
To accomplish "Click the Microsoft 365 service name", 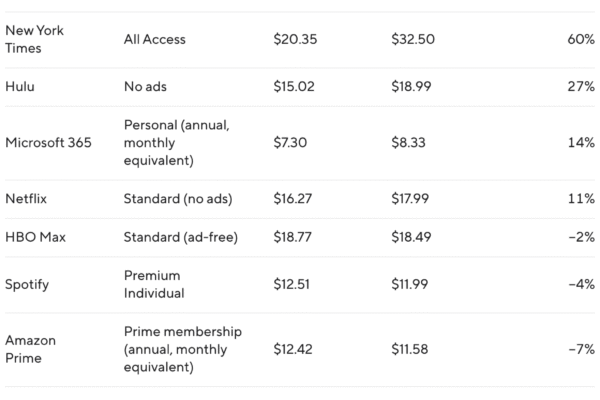I will click(x=48, y=142).
